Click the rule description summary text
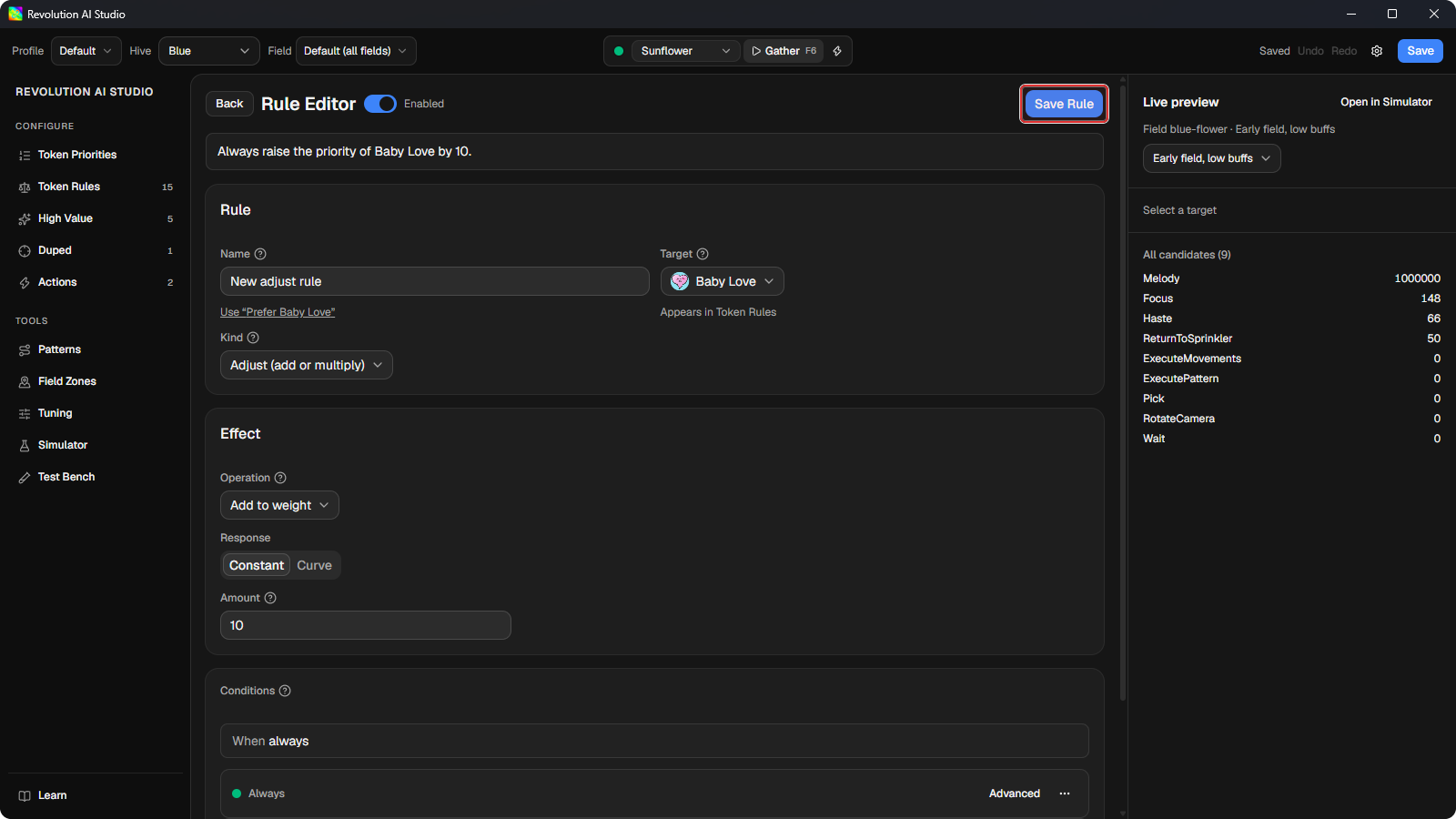 (x=344, y=151)
